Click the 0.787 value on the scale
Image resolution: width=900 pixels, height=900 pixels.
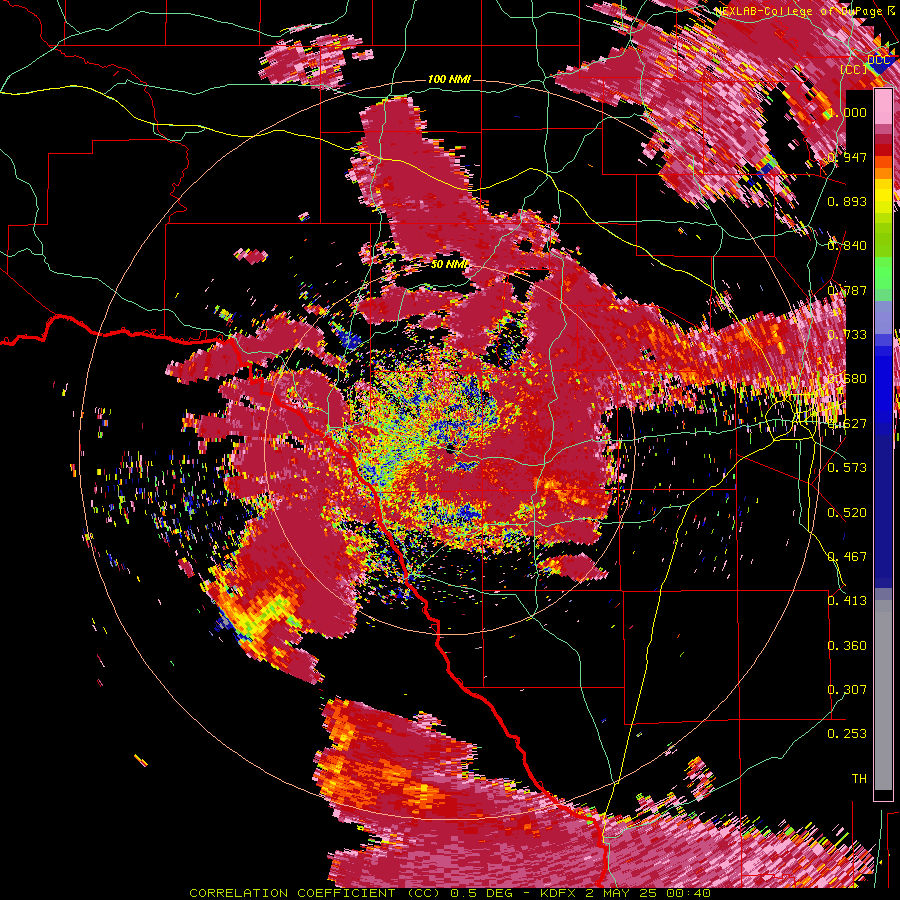click(x=847, y=290)
